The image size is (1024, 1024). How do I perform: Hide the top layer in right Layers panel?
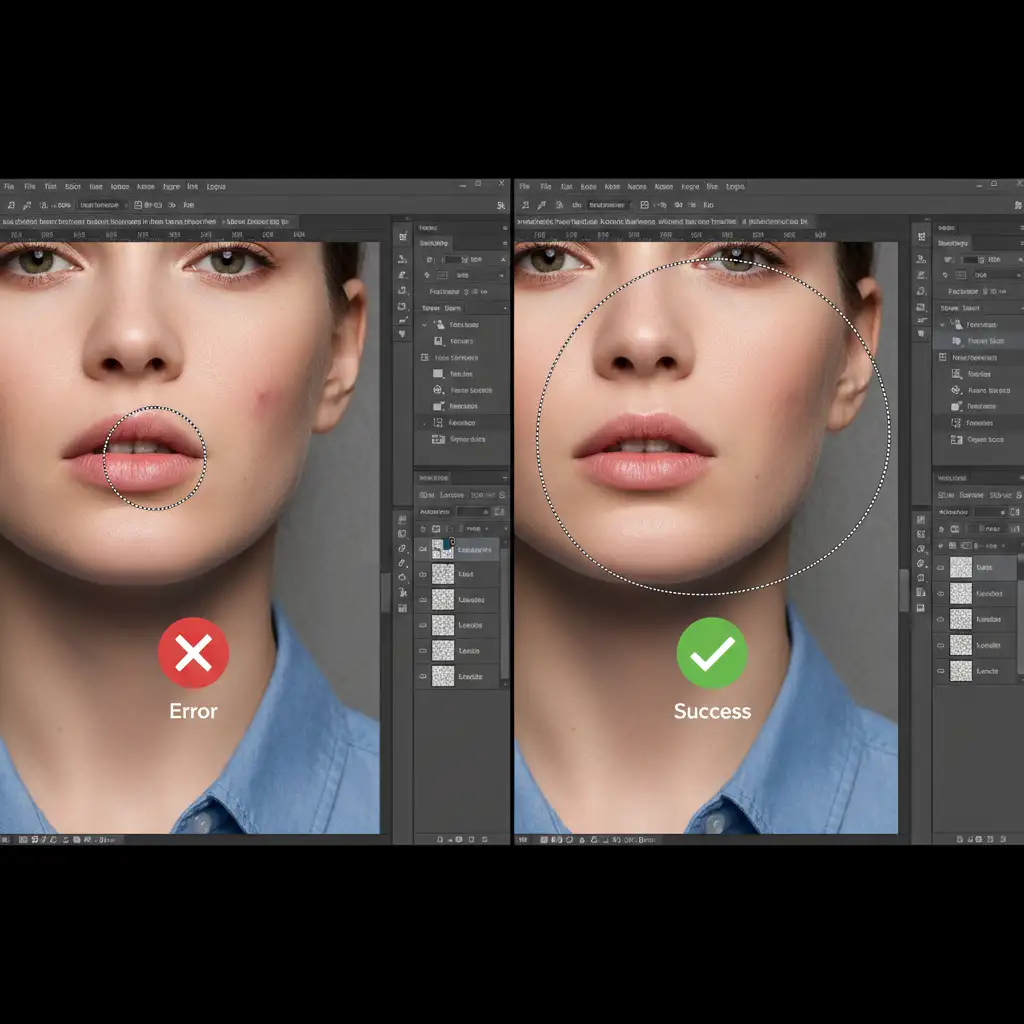pos(941,567)
